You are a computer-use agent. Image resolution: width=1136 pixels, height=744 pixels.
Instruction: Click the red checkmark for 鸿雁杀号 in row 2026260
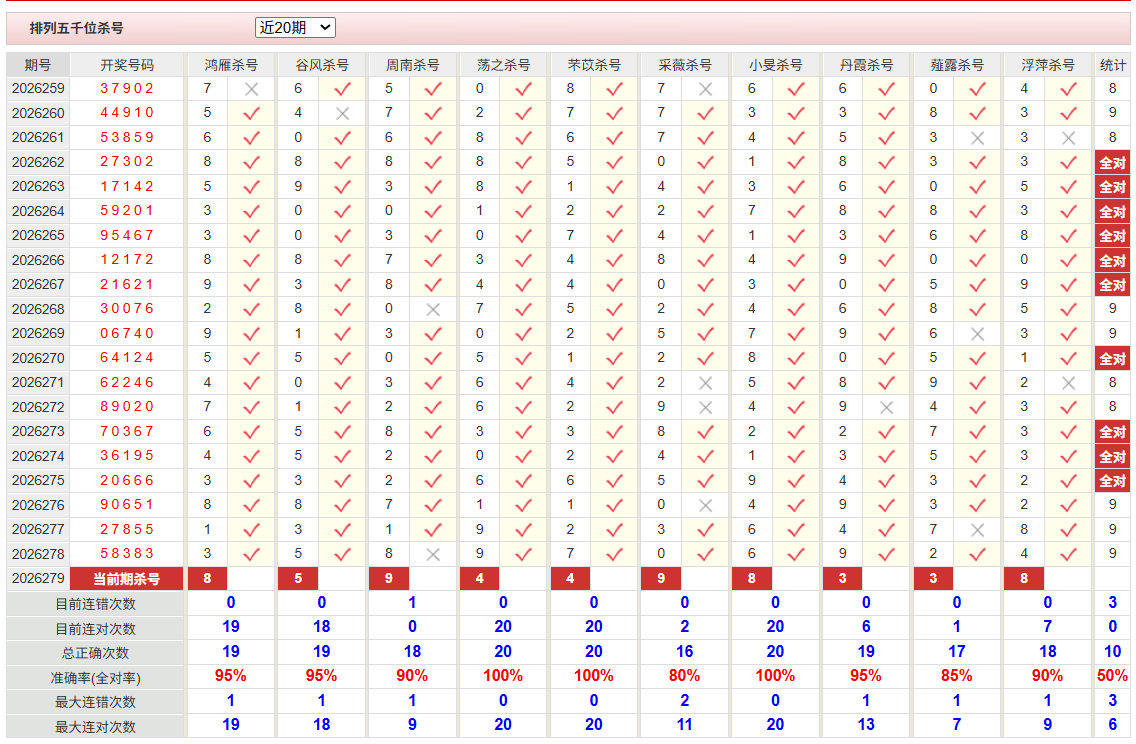pos(251,114)
